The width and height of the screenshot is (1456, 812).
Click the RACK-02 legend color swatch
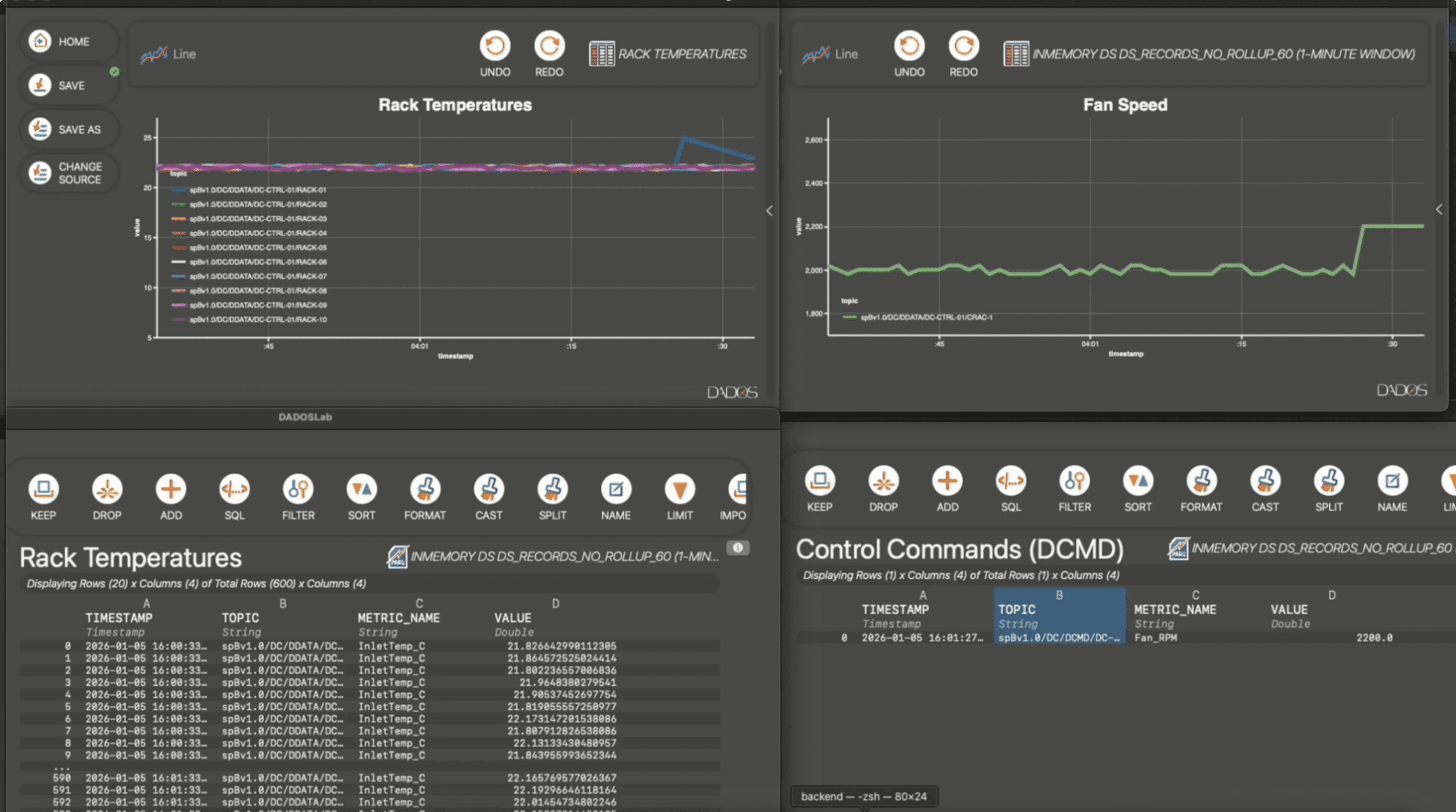coord(179,204)
